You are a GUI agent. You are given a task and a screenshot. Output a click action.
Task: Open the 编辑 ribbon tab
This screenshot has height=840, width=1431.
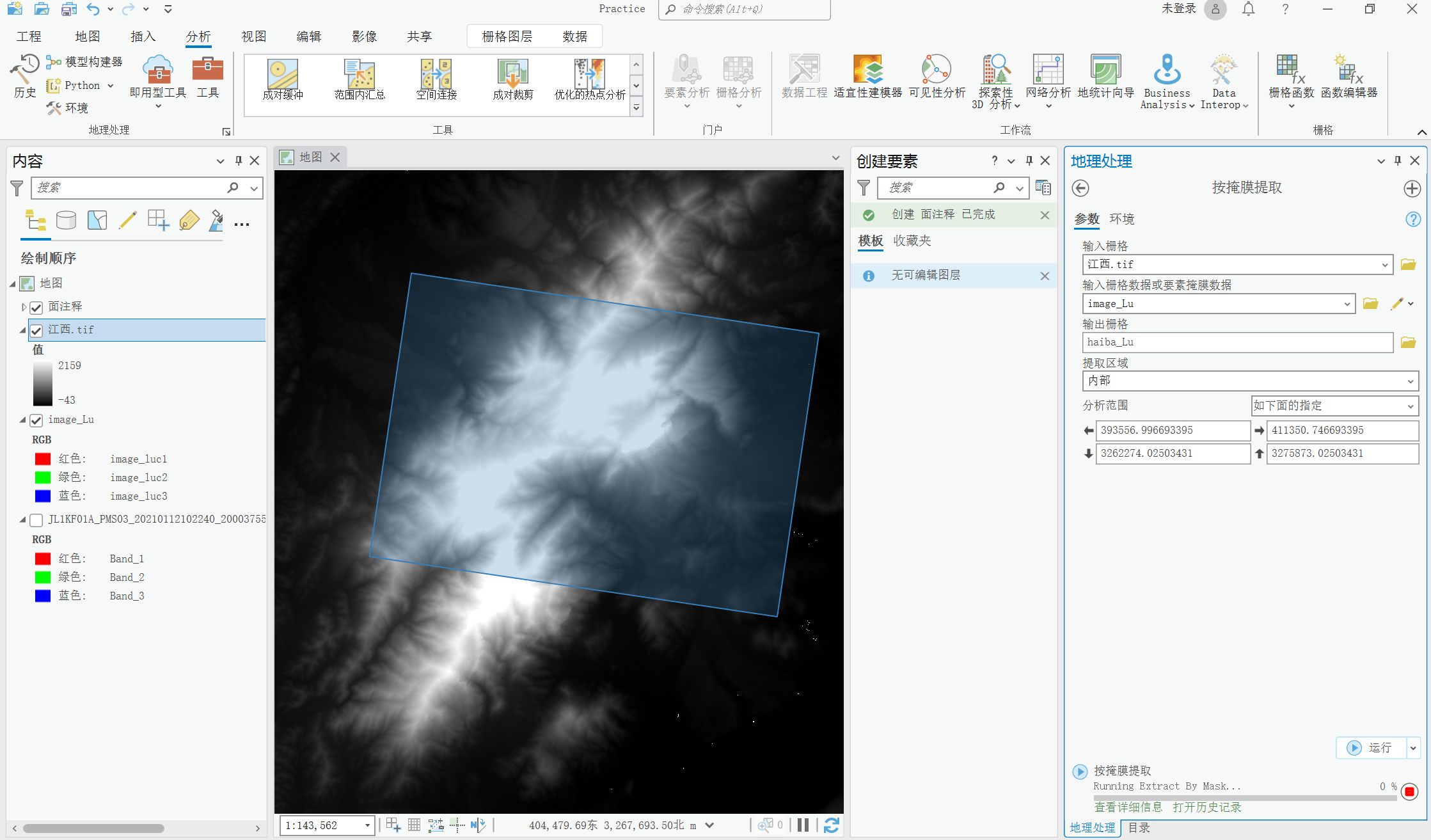tap(308, 36)
